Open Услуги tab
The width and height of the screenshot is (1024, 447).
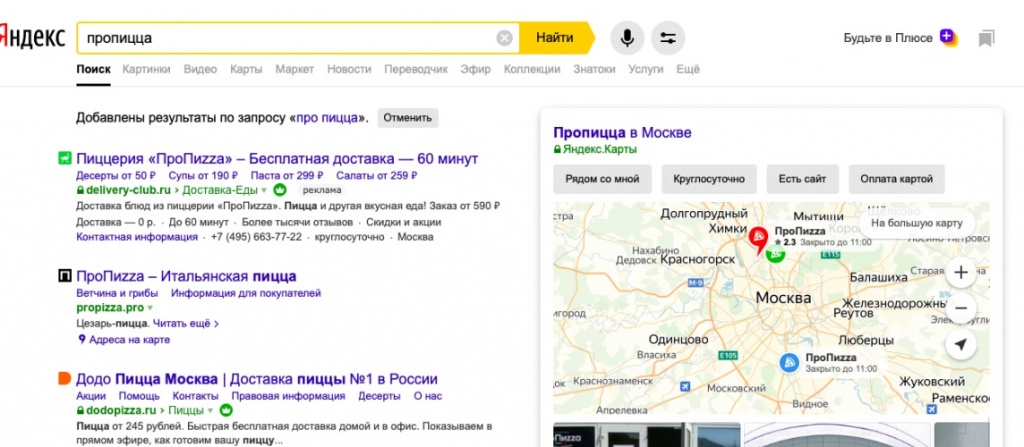pyautogui.click(x=646, y=69)
